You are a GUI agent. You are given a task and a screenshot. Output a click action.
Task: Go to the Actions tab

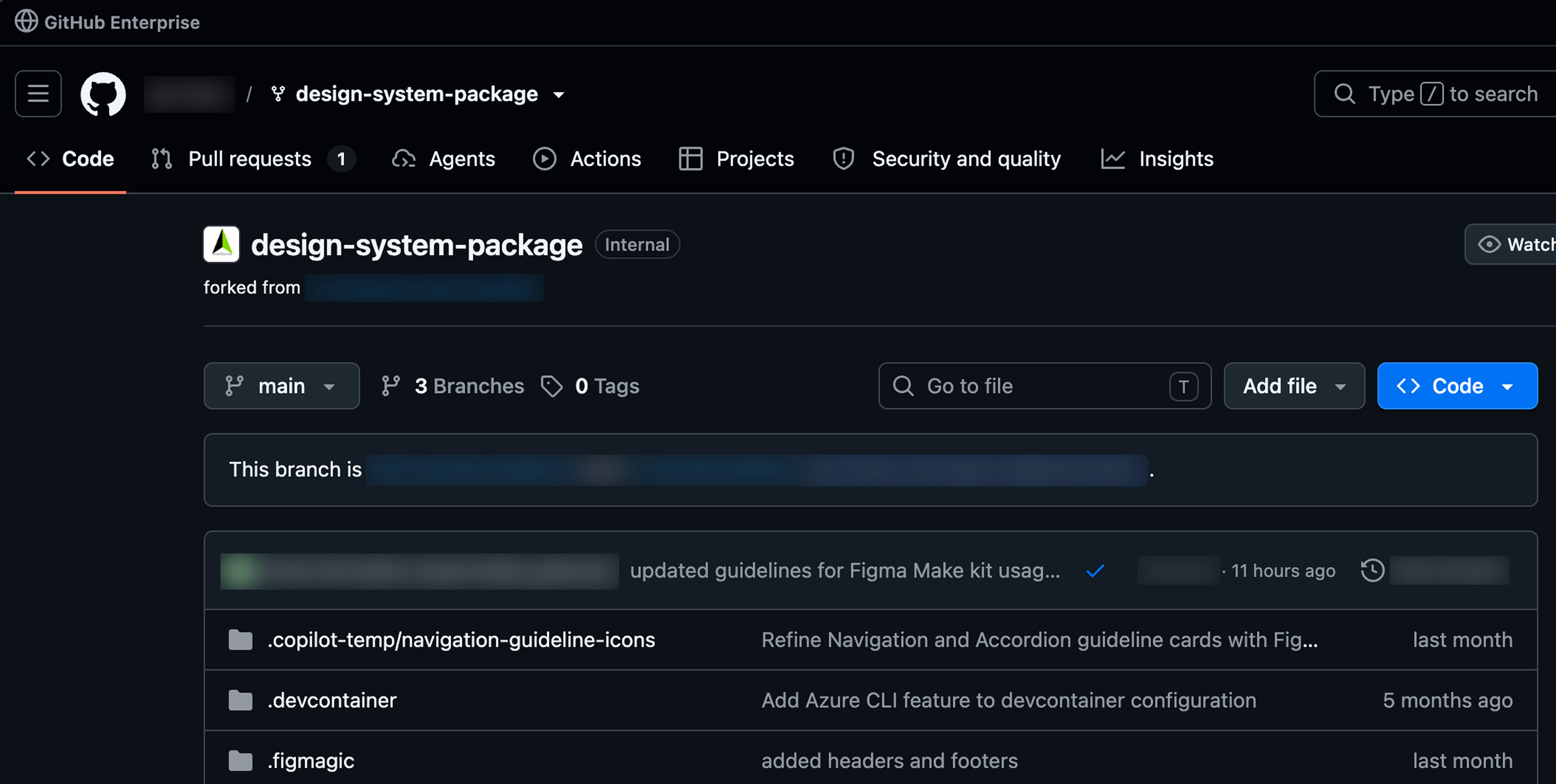pos(587,159)
